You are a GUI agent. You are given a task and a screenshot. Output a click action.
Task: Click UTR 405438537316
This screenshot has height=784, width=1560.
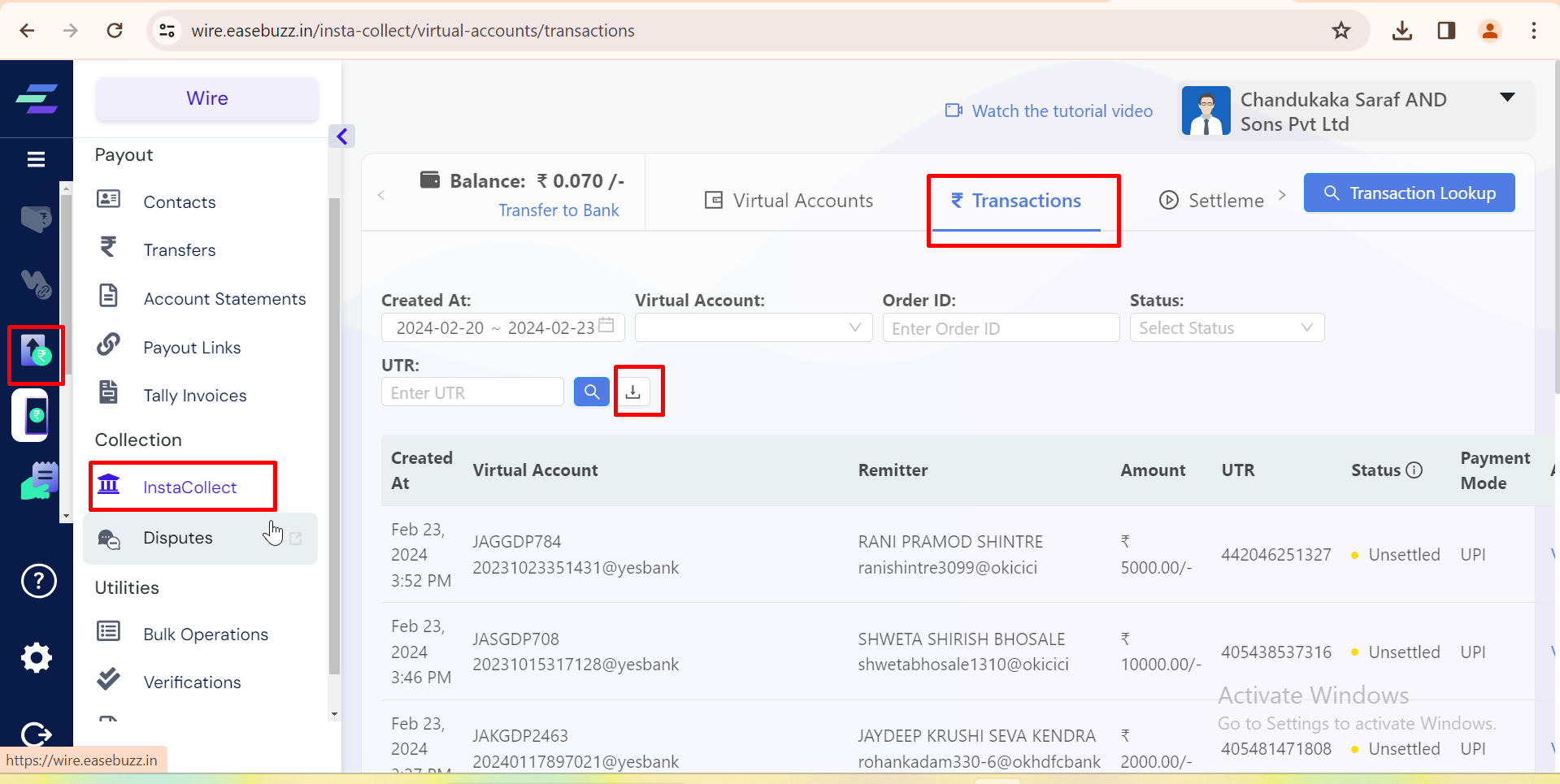[x=1276, y=652]
